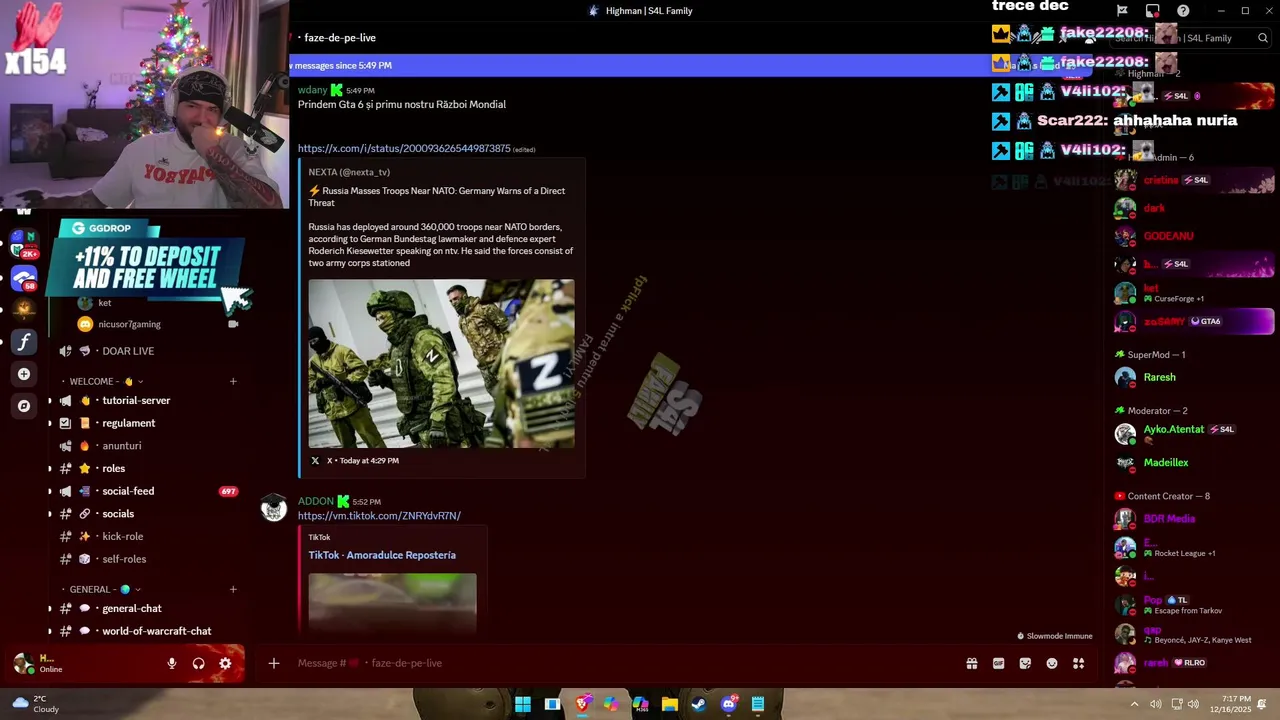Open TikTok Amoradulce Reposteria embed title
The image size is (1280, 720).
pyautogui.click(x=382, y=555)
